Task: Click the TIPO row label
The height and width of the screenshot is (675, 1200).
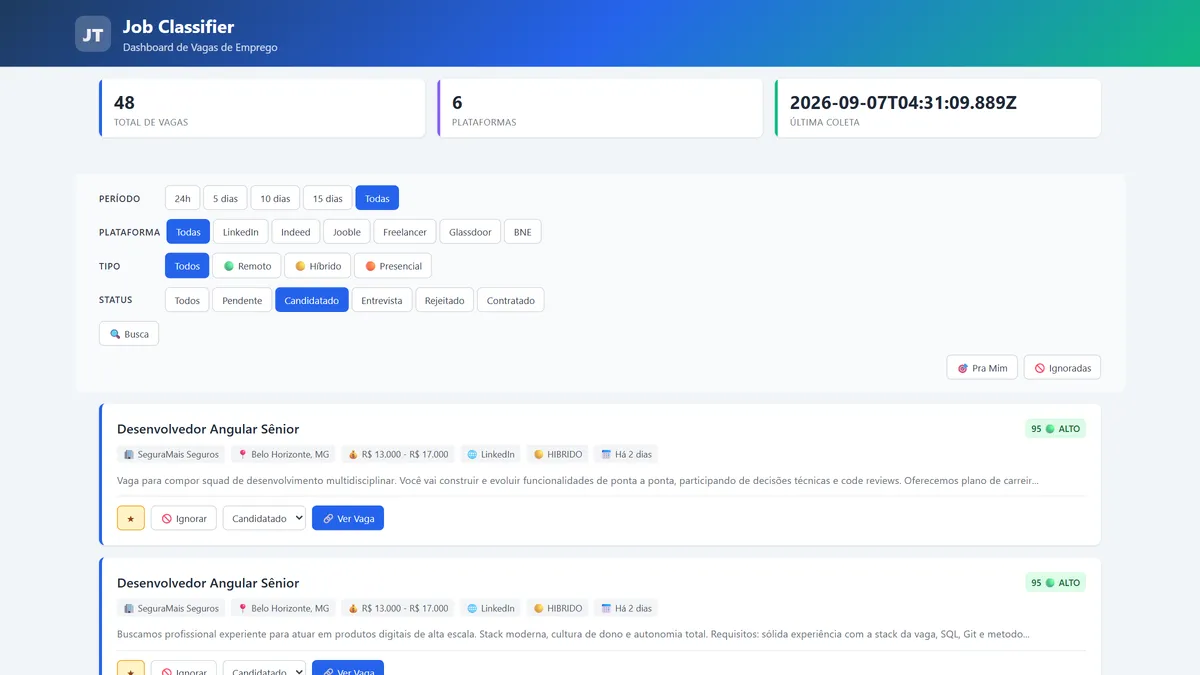Action: pyautogui.click(x=110, y=266)
